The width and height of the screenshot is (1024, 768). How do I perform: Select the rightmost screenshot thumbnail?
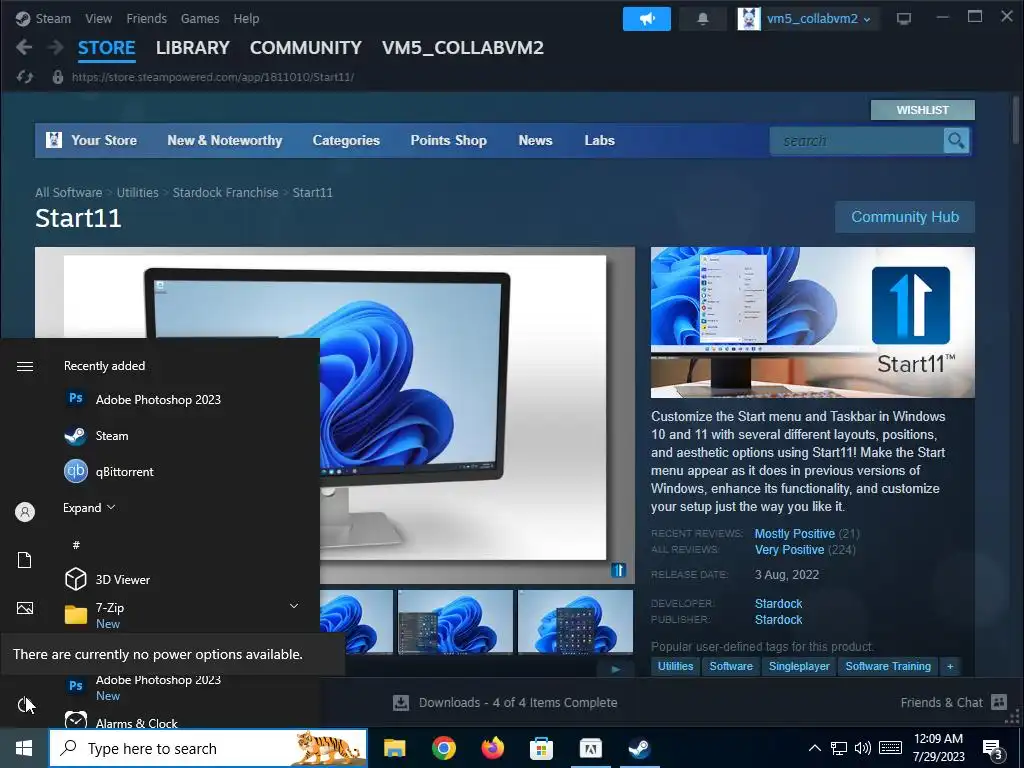coord(575,621)
